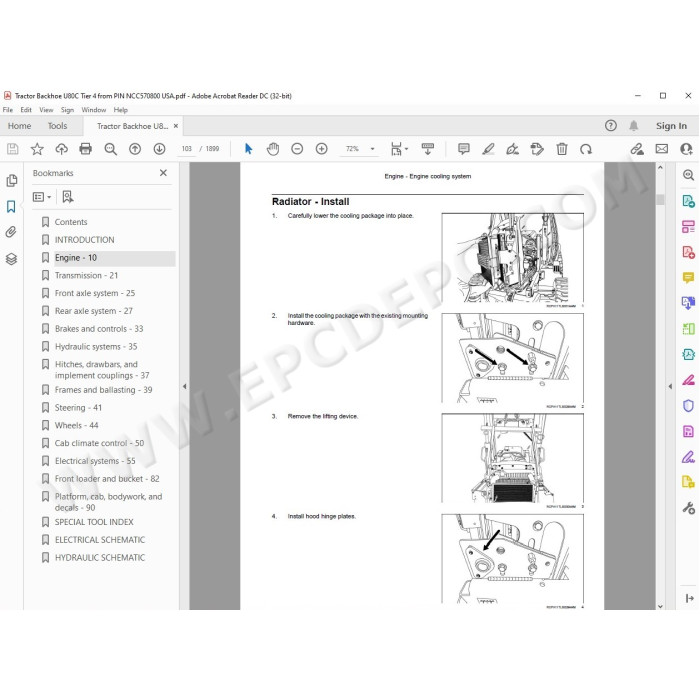This screenshot has height=700, width=700.
Task: Select the Highlight text pen
Action: click(x=488, y=149)
